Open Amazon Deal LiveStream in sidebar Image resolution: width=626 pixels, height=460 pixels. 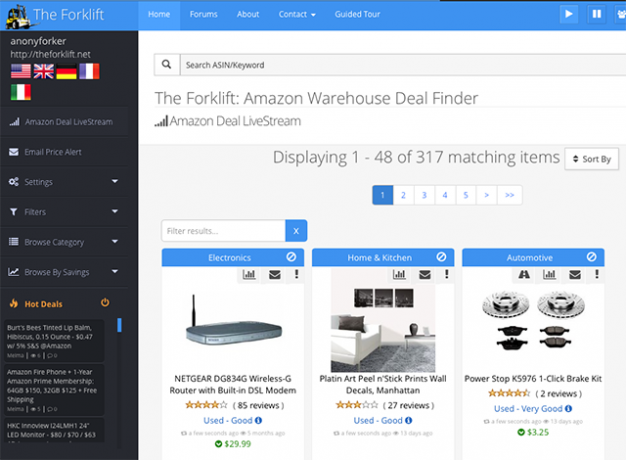[64, 122]
